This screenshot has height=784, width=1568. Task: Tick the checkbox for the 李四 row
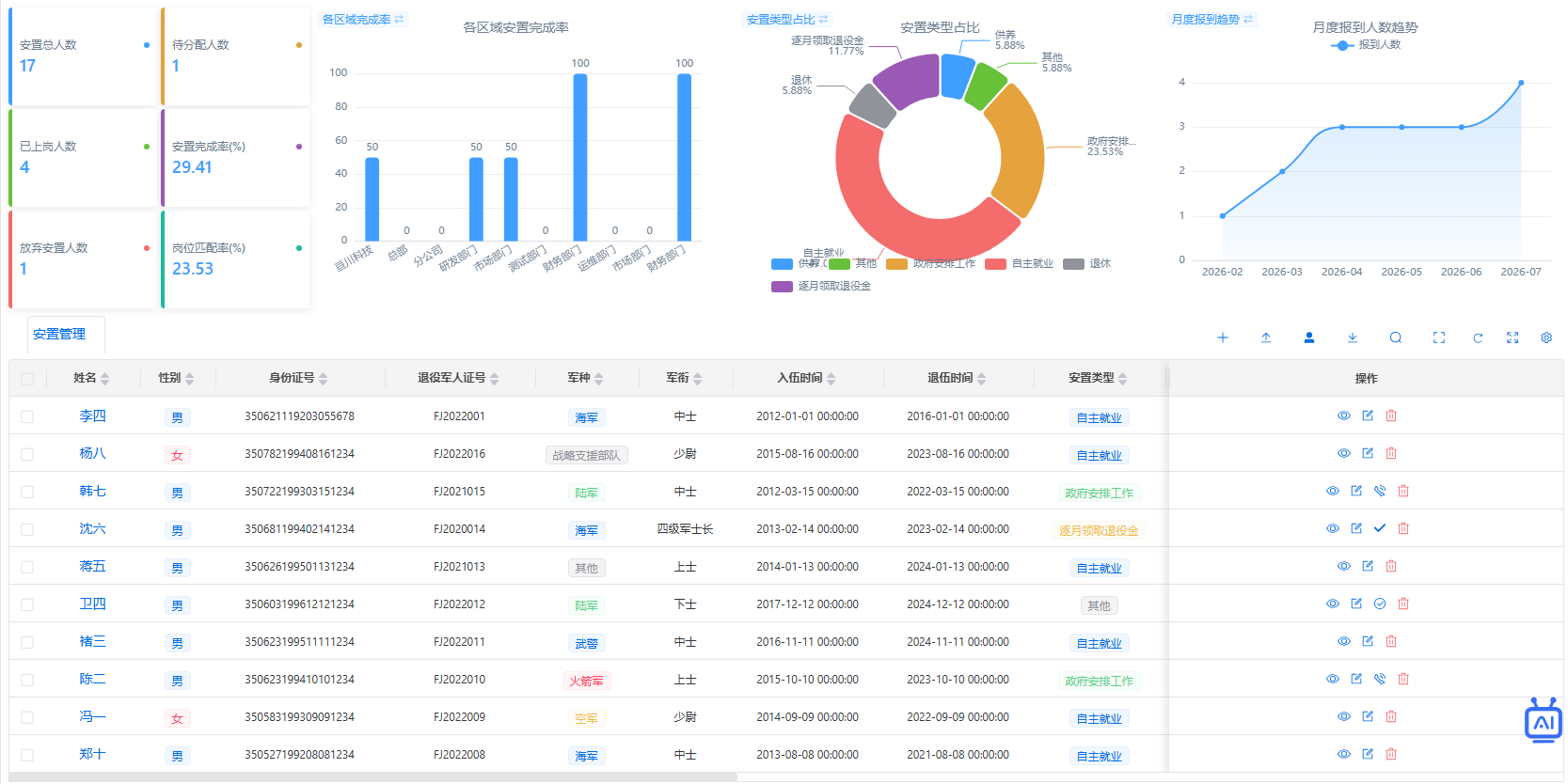(x=27, y=416)
